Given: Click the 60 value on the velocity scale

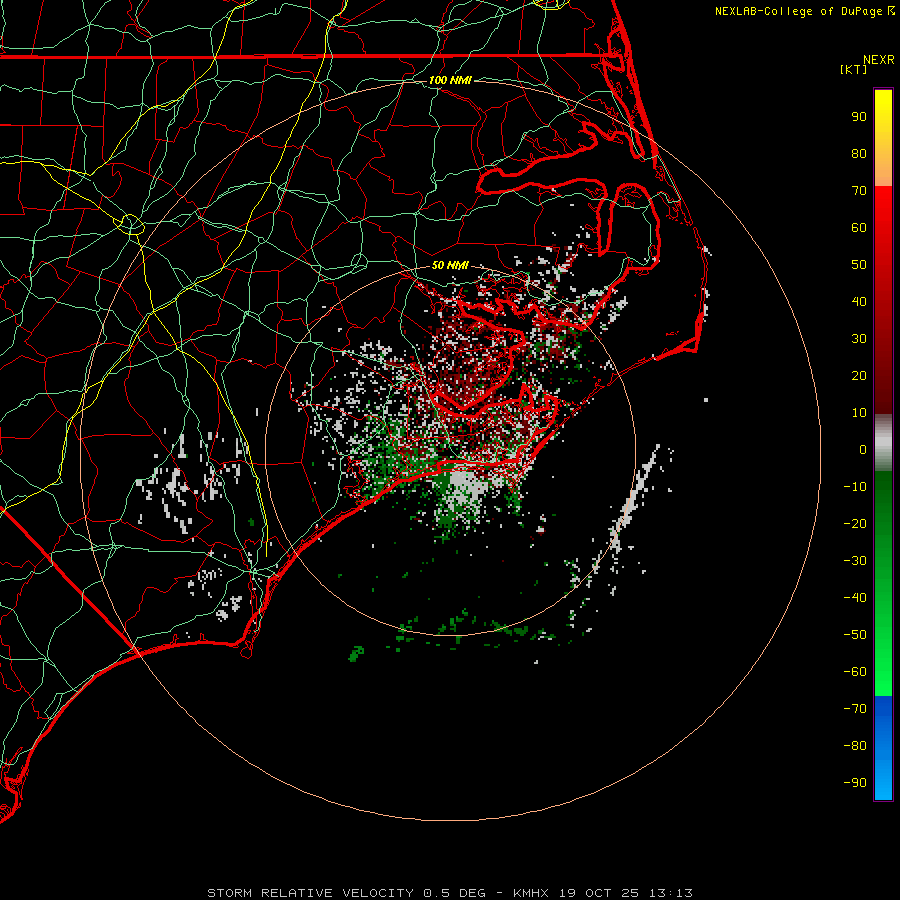Looking at the screenshot, I should 859,227.
